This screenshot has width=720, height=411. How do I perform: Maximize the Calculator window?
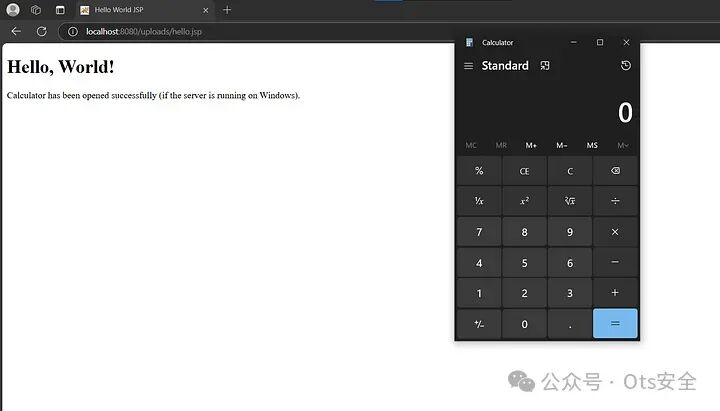tap(600, 42)
